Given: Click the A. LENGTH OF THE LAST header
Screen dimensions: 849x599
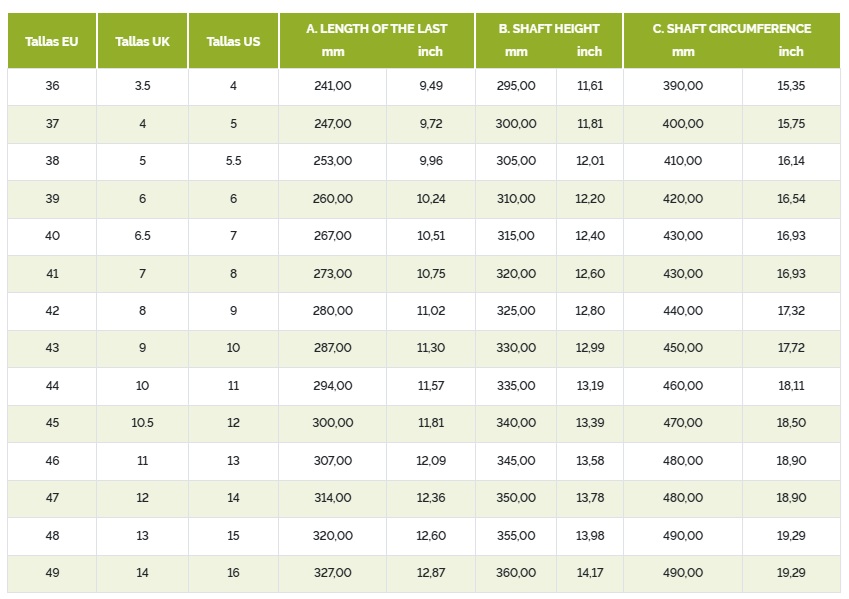Looking at the screenshot, I should 377,29.
